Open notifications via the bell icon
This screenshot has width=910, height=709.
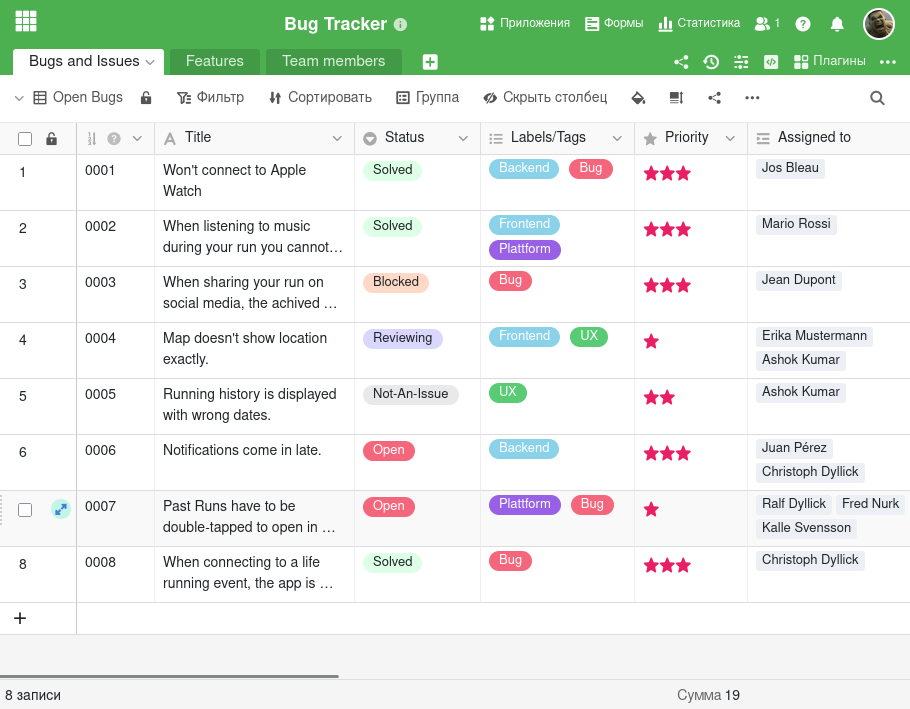837,22
